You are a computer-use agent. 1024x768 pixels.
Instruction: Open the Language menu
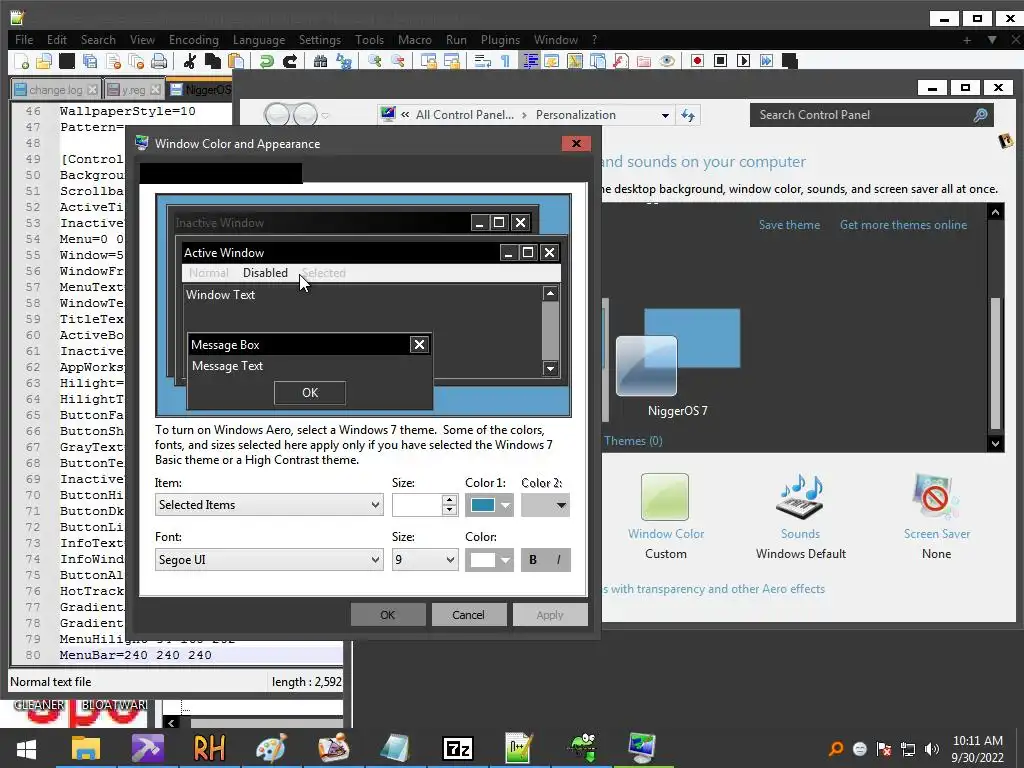259,40
